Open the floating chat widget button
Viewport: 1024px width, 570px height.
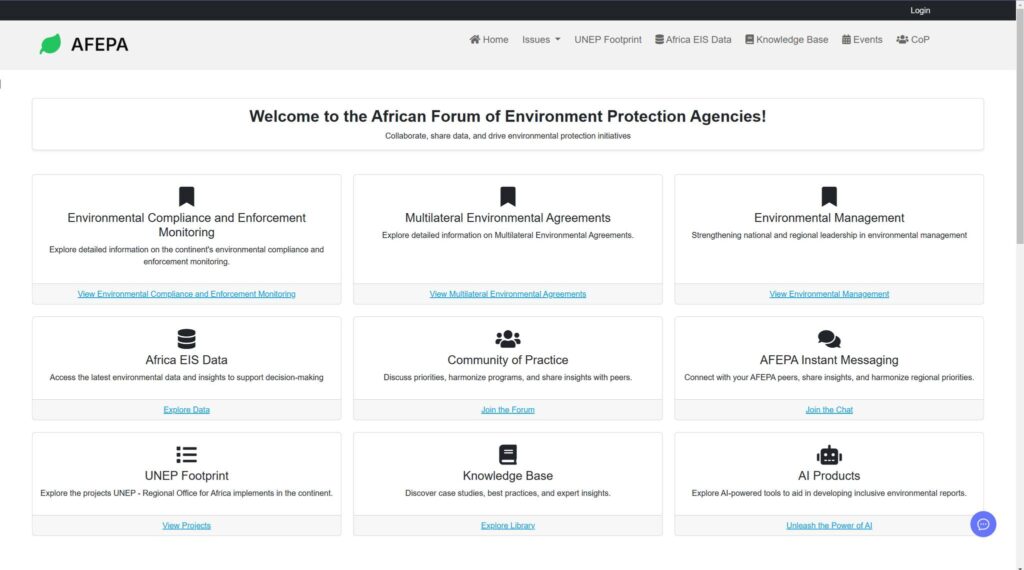[983, 524]
